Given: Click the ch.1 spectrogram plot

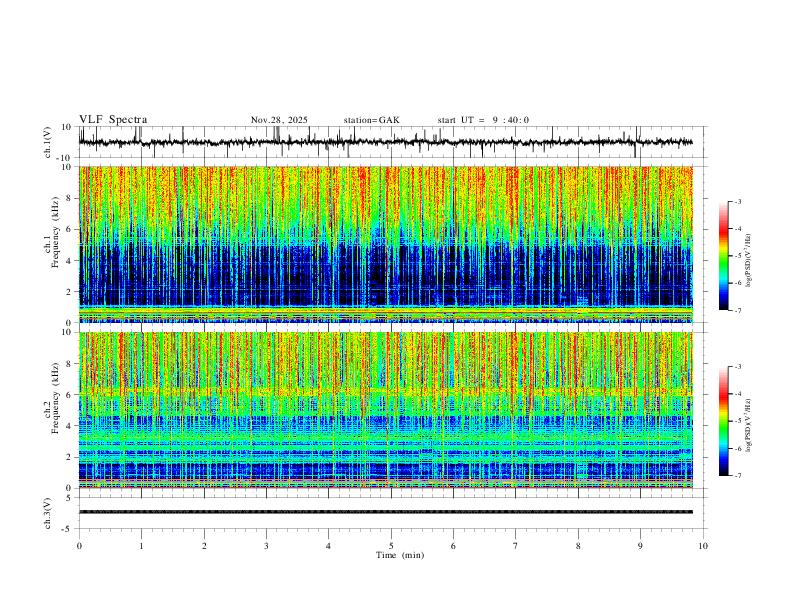Looking at the screenshot, I should 385,244.
